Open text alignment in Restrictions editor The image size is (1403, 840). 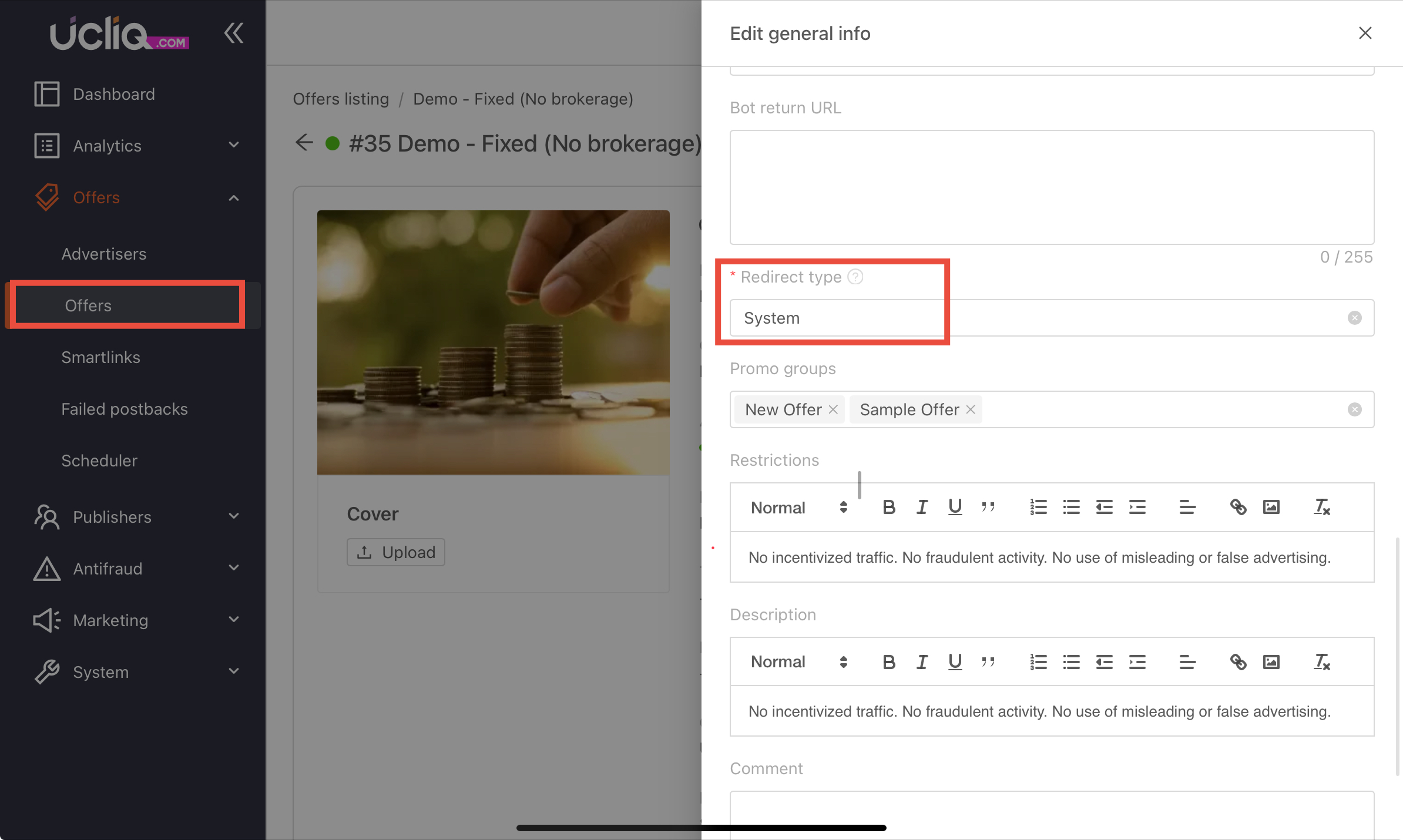point(1187,507)
